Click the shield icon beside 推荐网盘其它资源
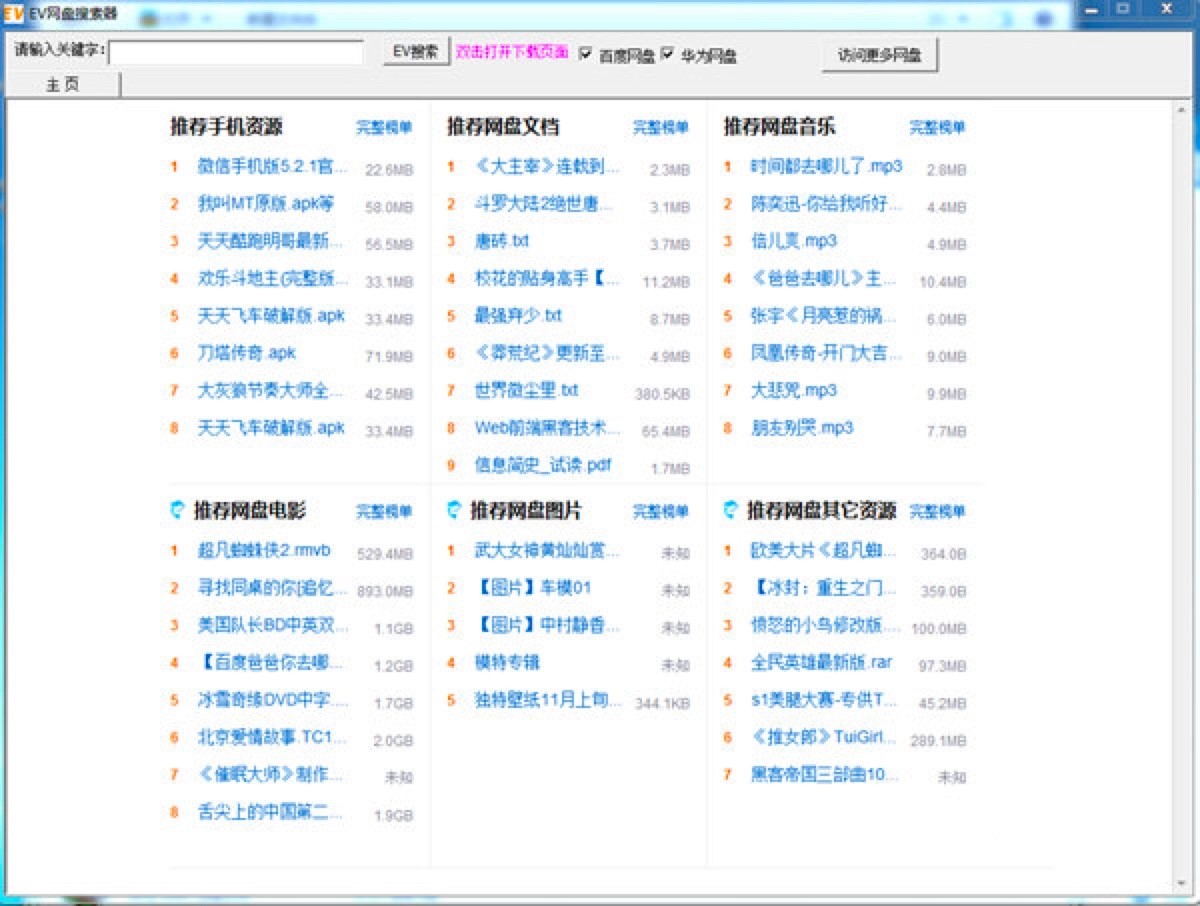The height and width of the screenshot is (906, 1200). click(x=731, y=511)
